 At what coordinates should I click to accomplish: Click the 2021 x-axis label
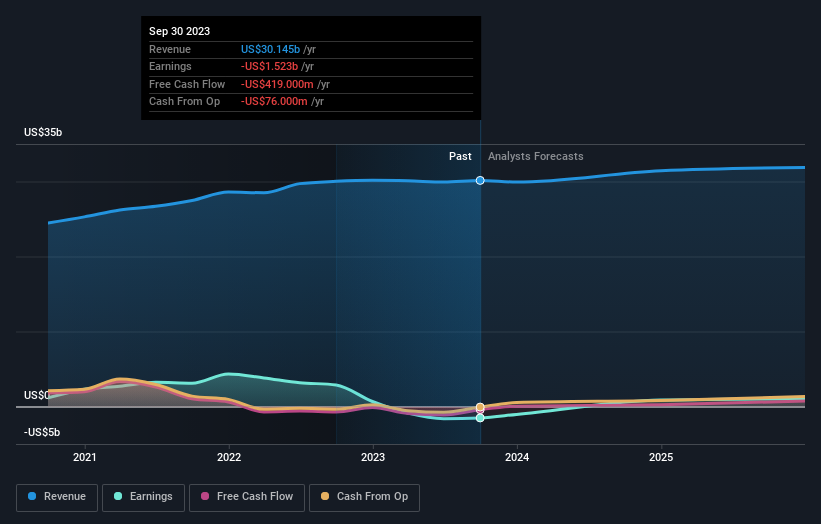click(85, 457)
